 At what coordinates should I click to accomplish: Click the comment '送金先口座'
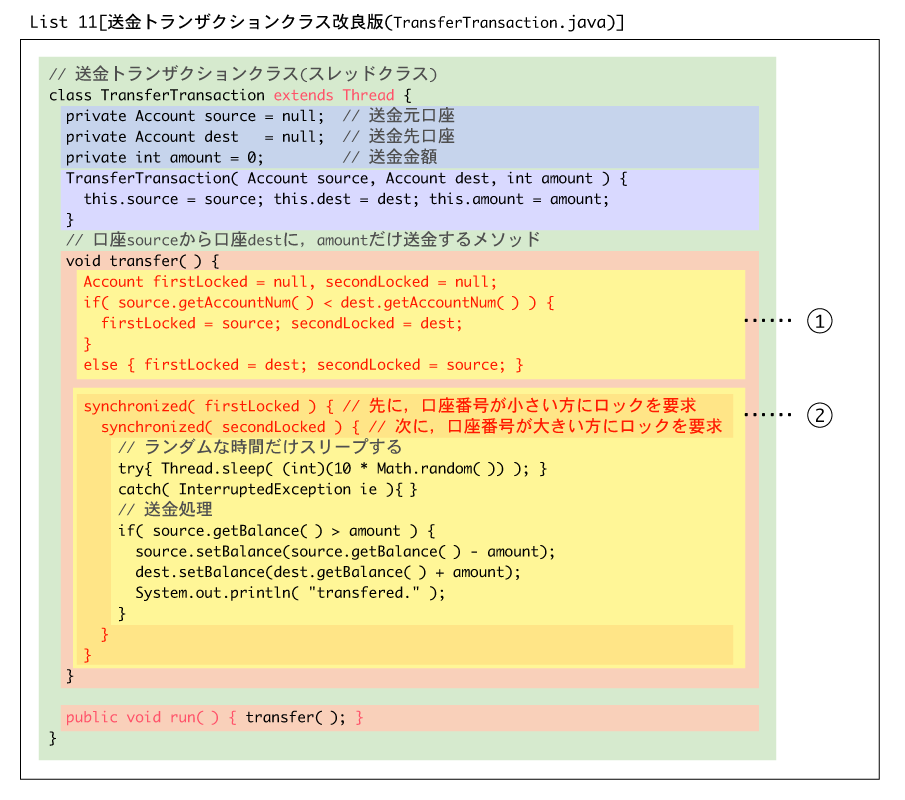pyautogui.click(x=398, y=137)
